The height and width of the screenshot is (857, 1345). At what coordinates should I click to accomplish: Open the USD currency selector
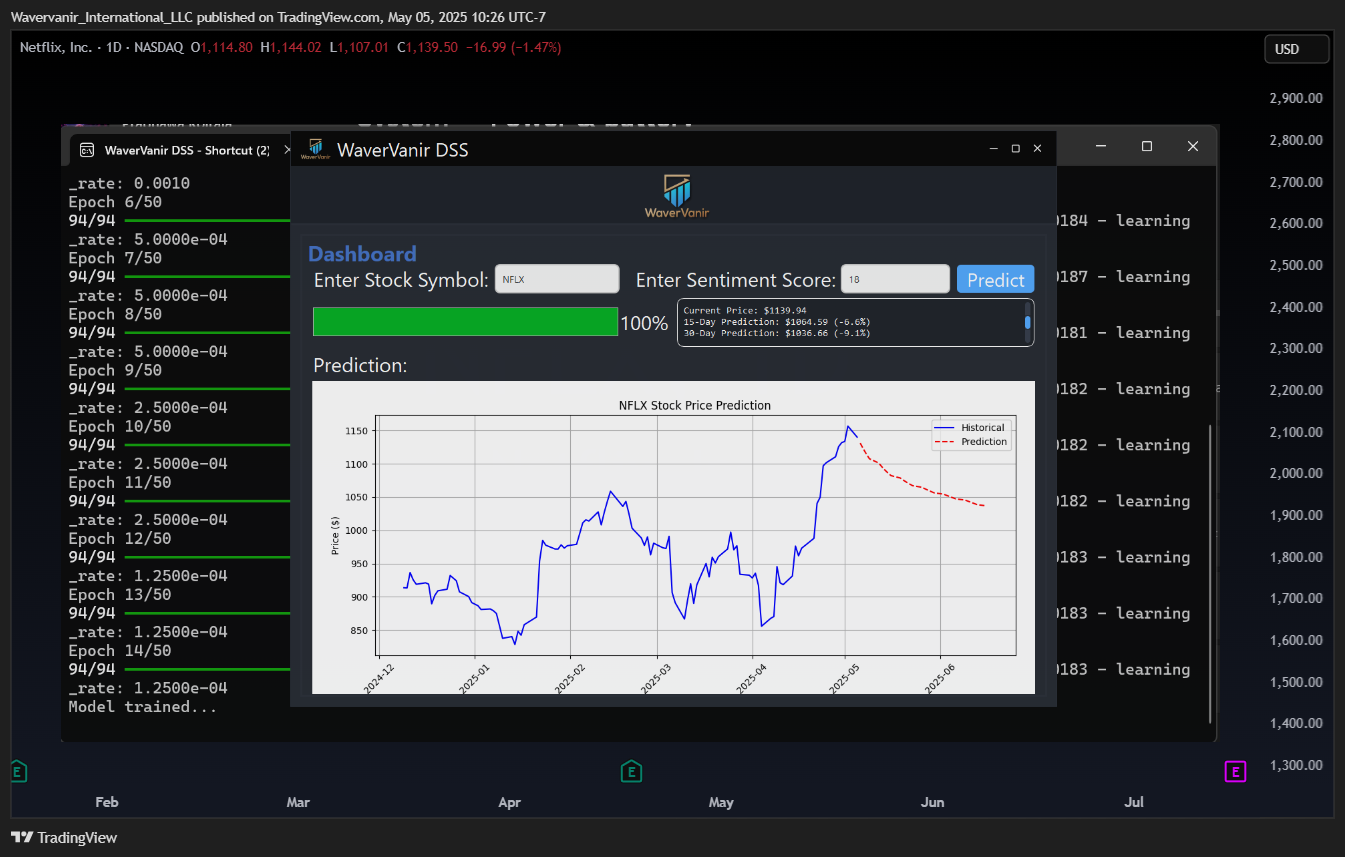pos(1297,49)
